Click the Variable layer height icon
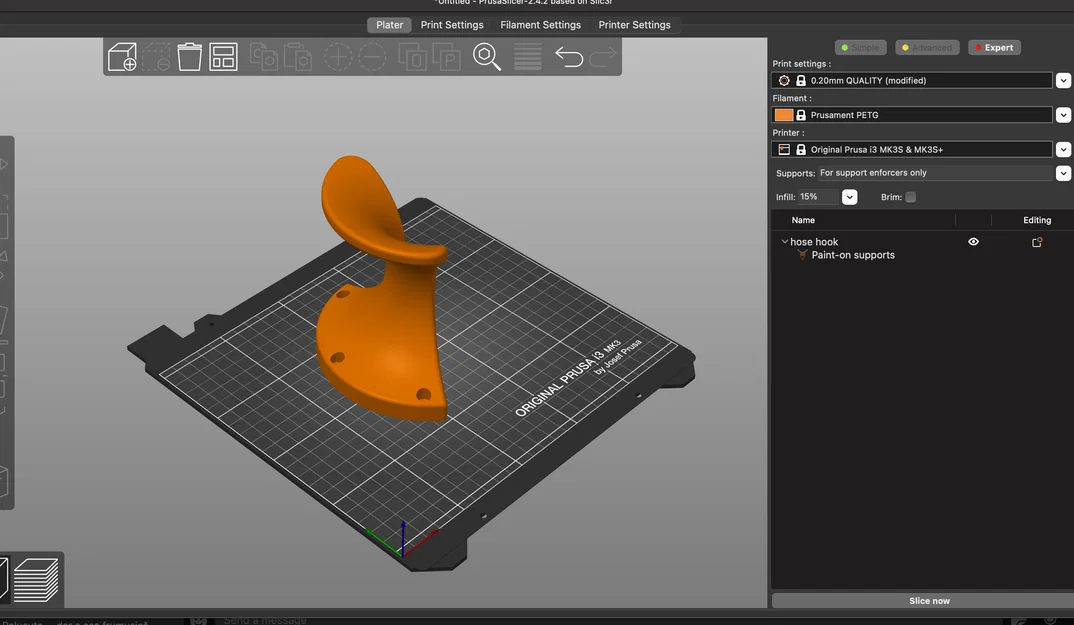 click(x=527, y=57)
